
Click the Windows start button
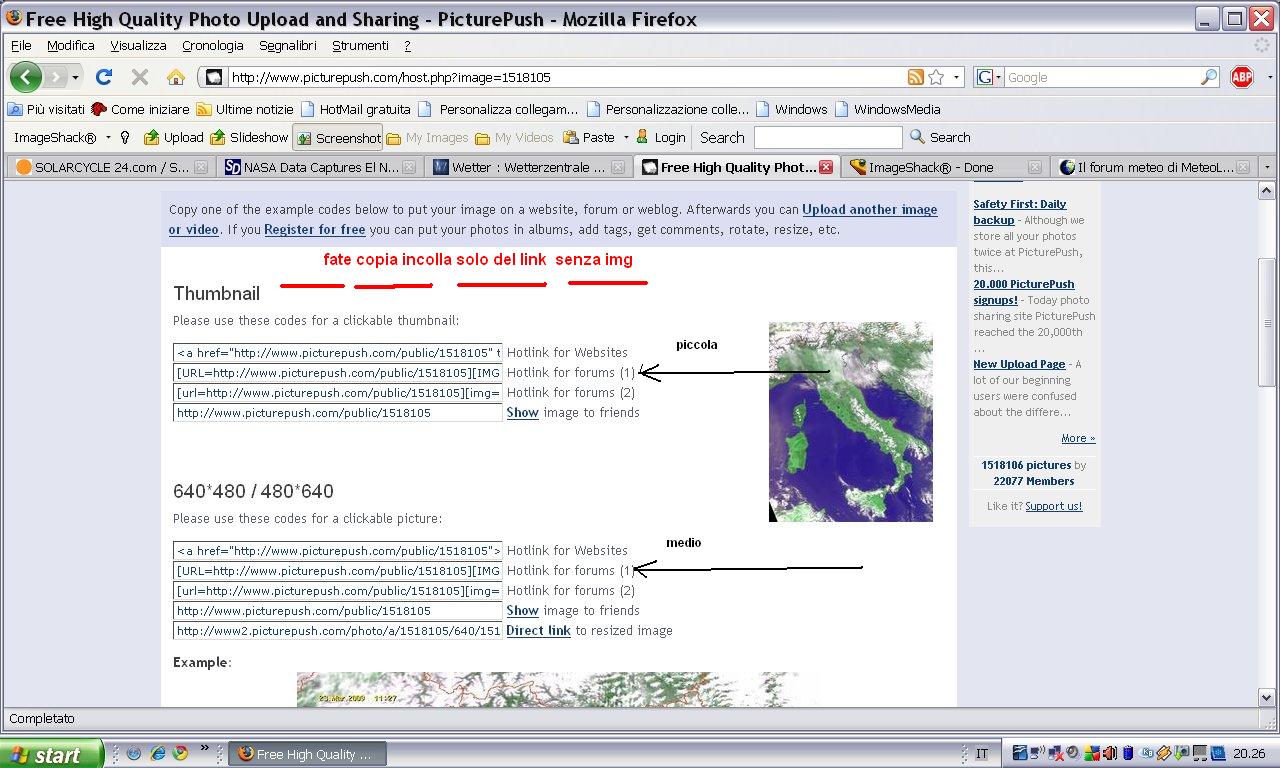tap(51, 754)
